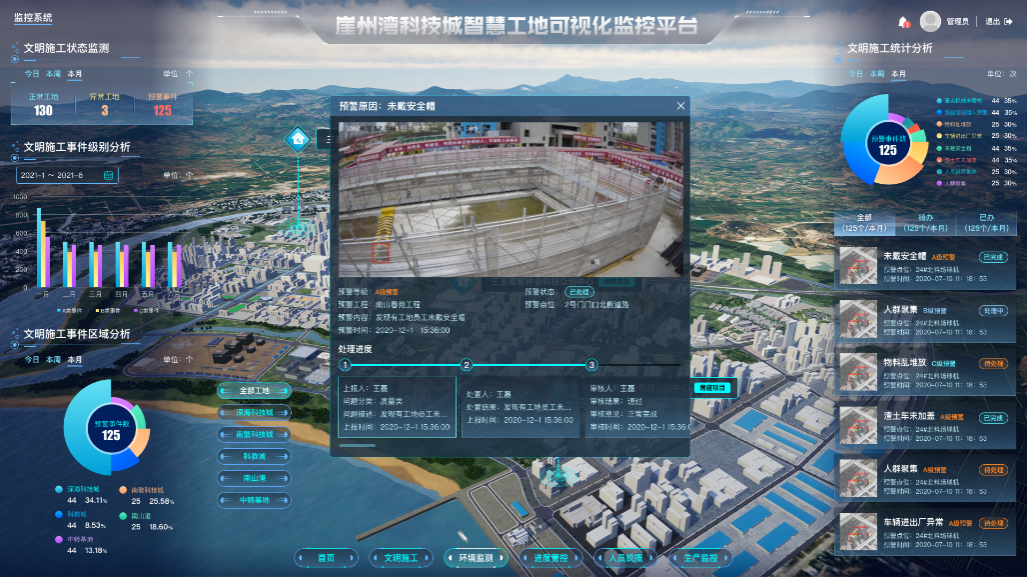This screenshot has height=577, width=1027.
Task: Click the house marker icon on map
Action: (x=297, y=139)
